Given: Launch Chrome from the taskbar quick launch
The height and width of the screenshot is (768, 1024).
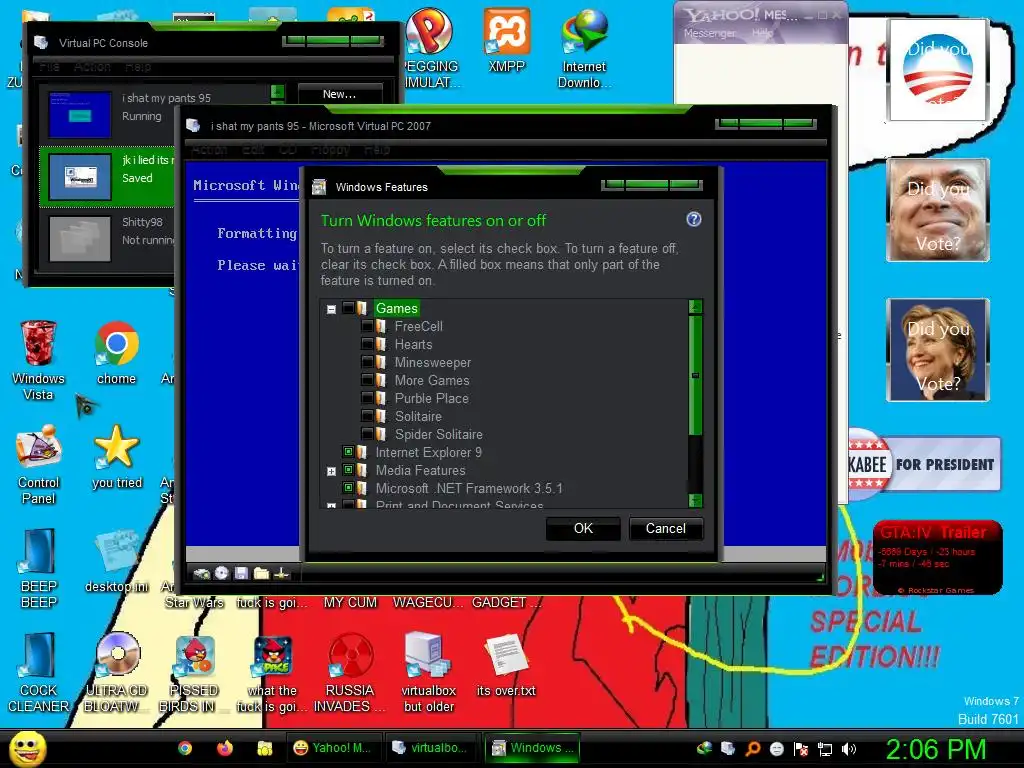Looking at the screenshot, I should pyautogui.click(x=185, y=748).
